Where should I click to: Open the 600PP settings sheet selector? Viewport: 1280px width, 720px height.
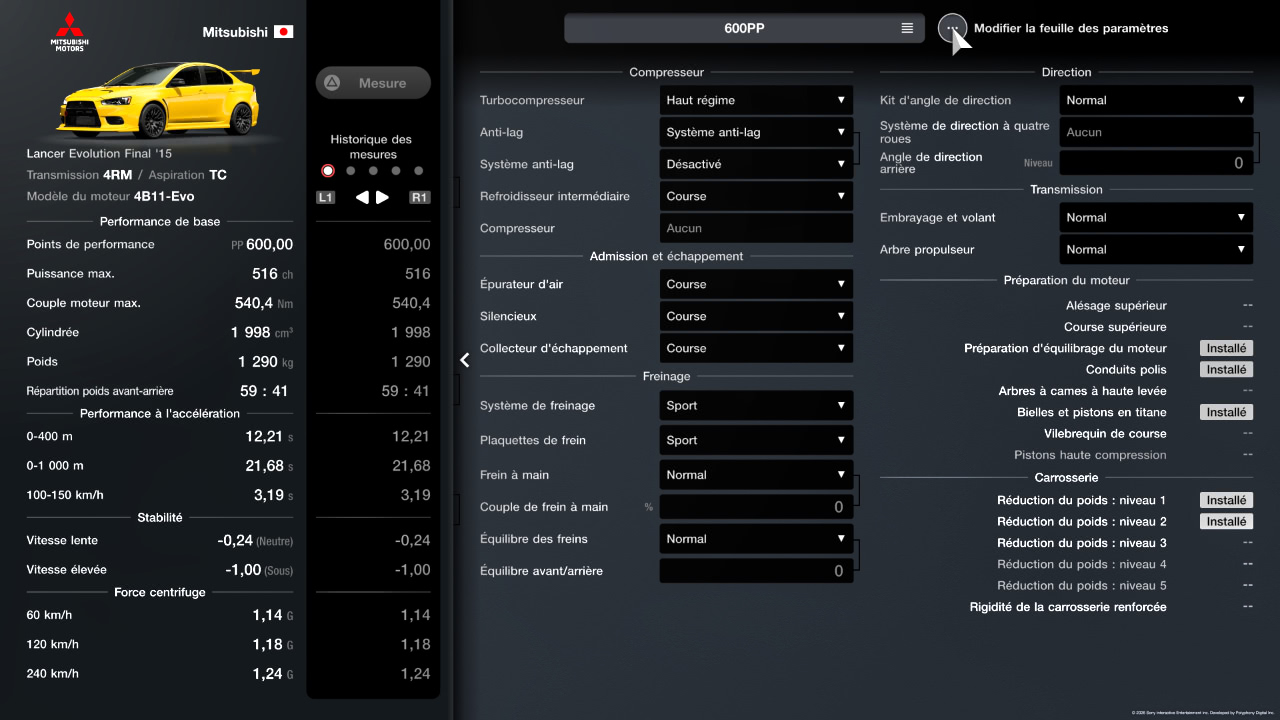[x=743, y=28]
